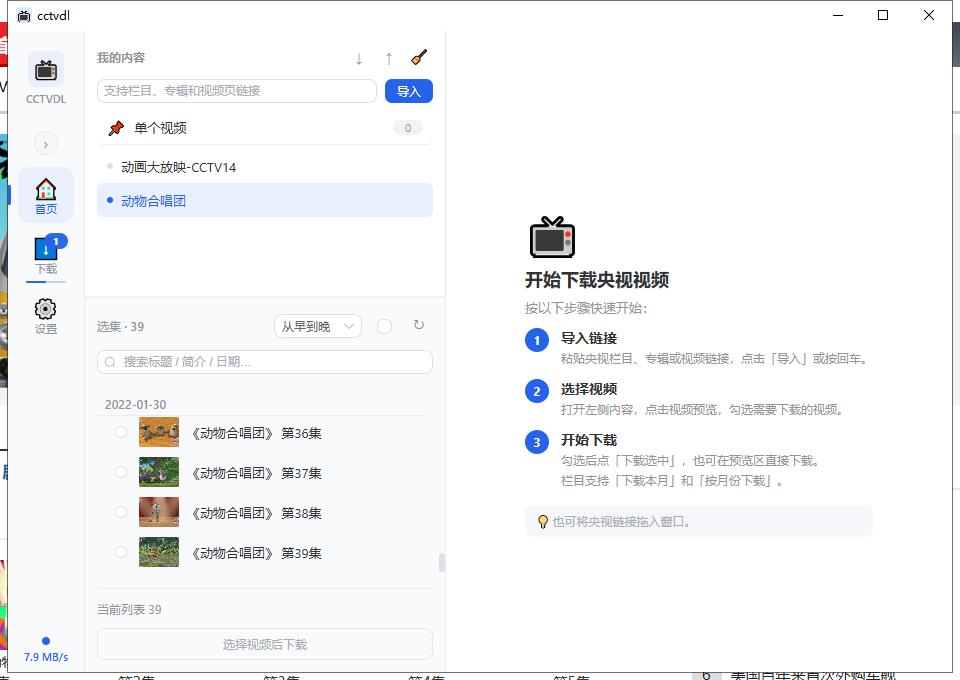Click step 2 circle 选择视频
960x680 pixels.
click(x=537, y=391)
